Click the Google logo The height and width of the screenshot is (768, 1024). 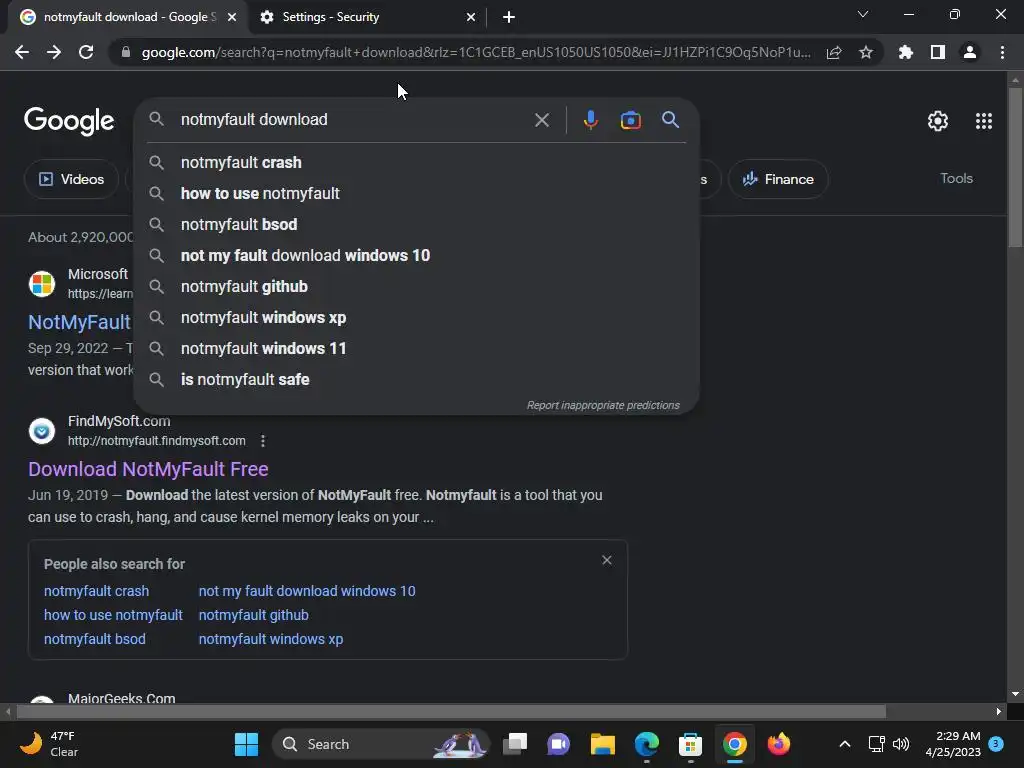coord(69,121)
